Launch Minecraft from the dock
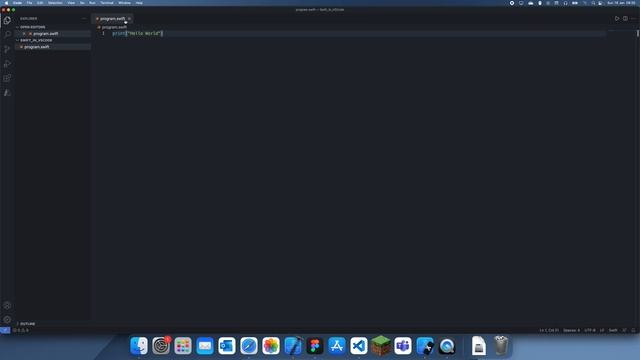 pyautogui.click(x=381, y=346)
